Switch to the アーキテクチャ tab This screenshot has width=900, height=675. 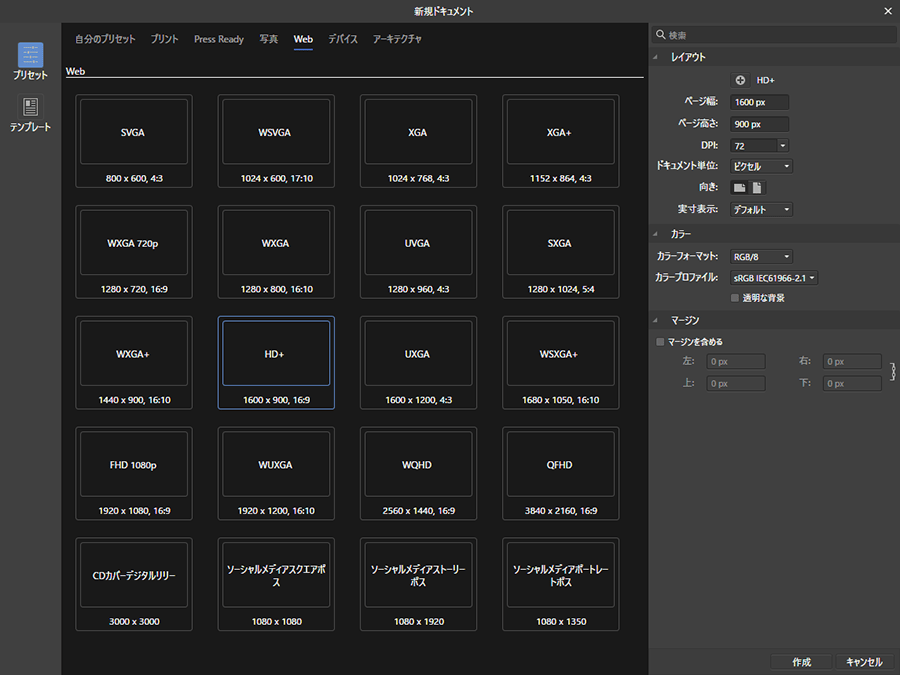click(x=397, y=40)
